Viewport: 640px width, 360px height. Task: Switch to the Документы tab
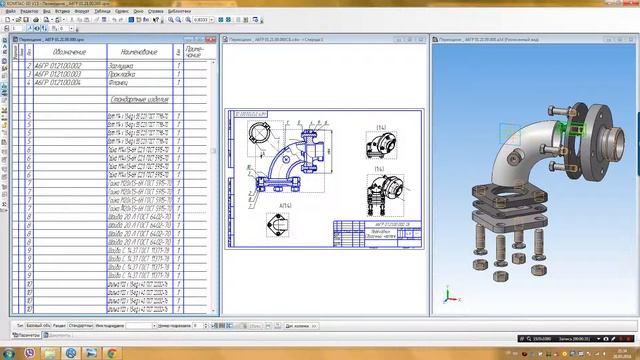(57, 335)
